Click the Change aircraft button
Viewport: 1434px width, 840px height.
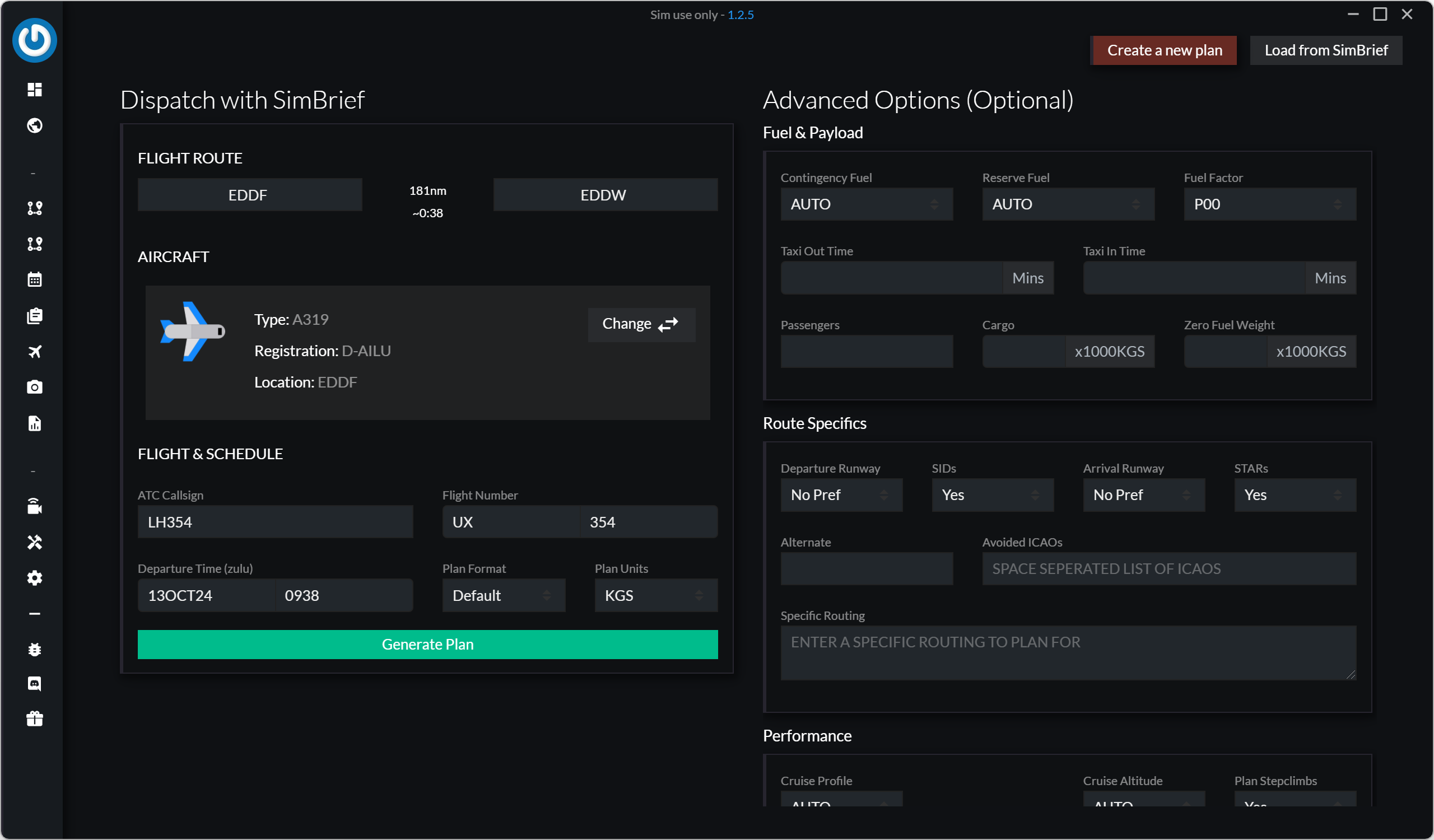point(641,324)
